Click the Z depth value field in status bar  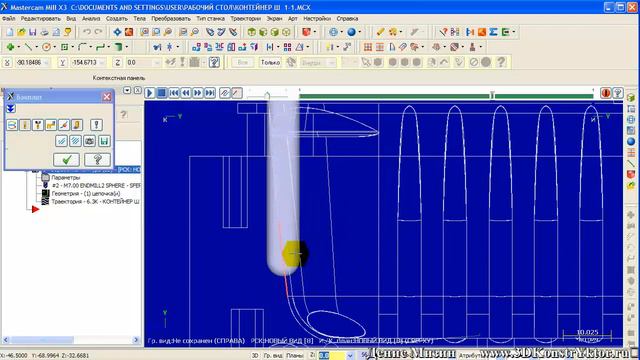pos(331,356)
